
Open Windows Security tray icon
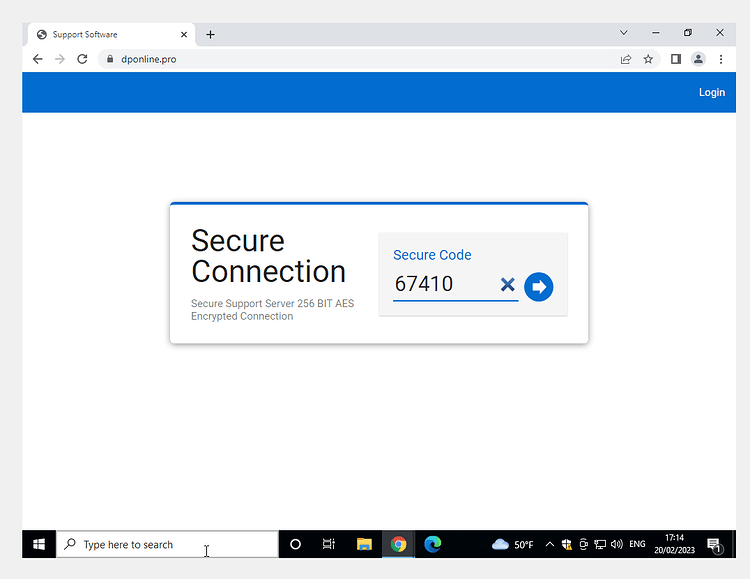(567, 544)
